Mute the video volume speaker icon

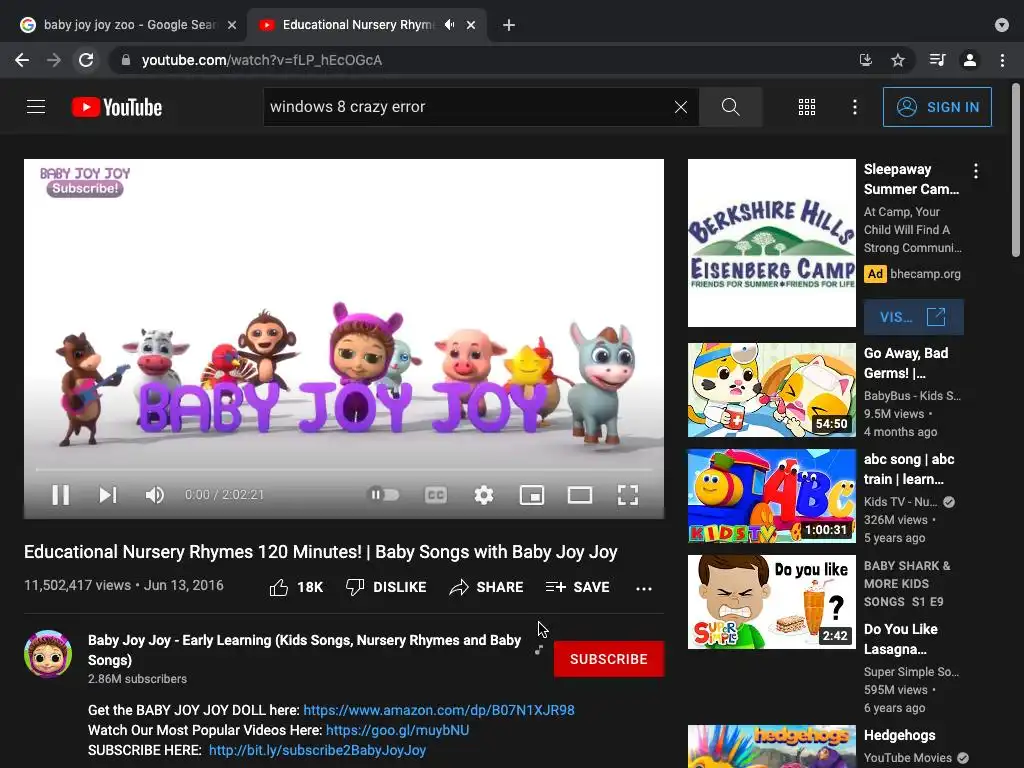coord(155,494)
